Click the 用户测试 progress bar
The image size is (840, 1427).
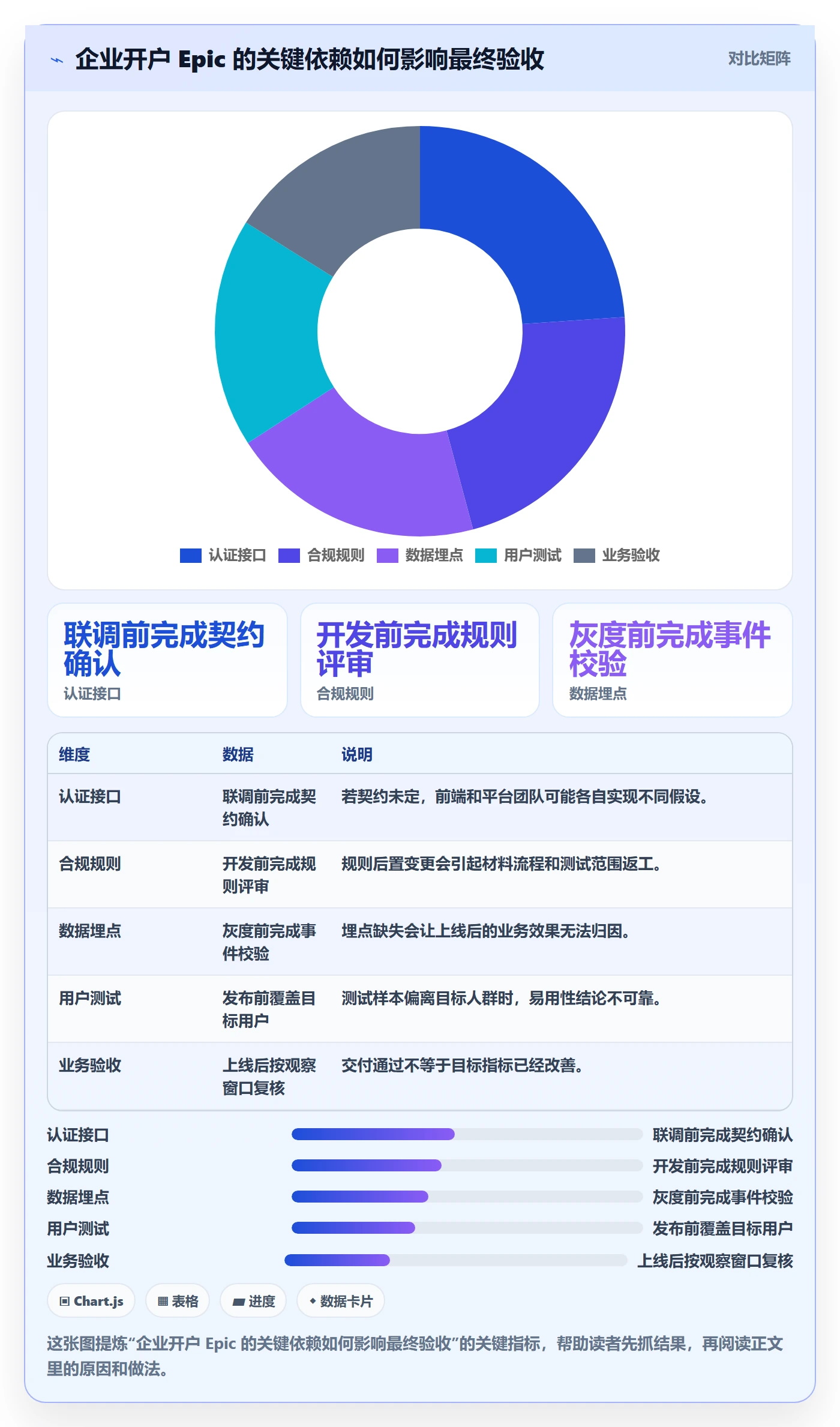tap(467, 1228)
